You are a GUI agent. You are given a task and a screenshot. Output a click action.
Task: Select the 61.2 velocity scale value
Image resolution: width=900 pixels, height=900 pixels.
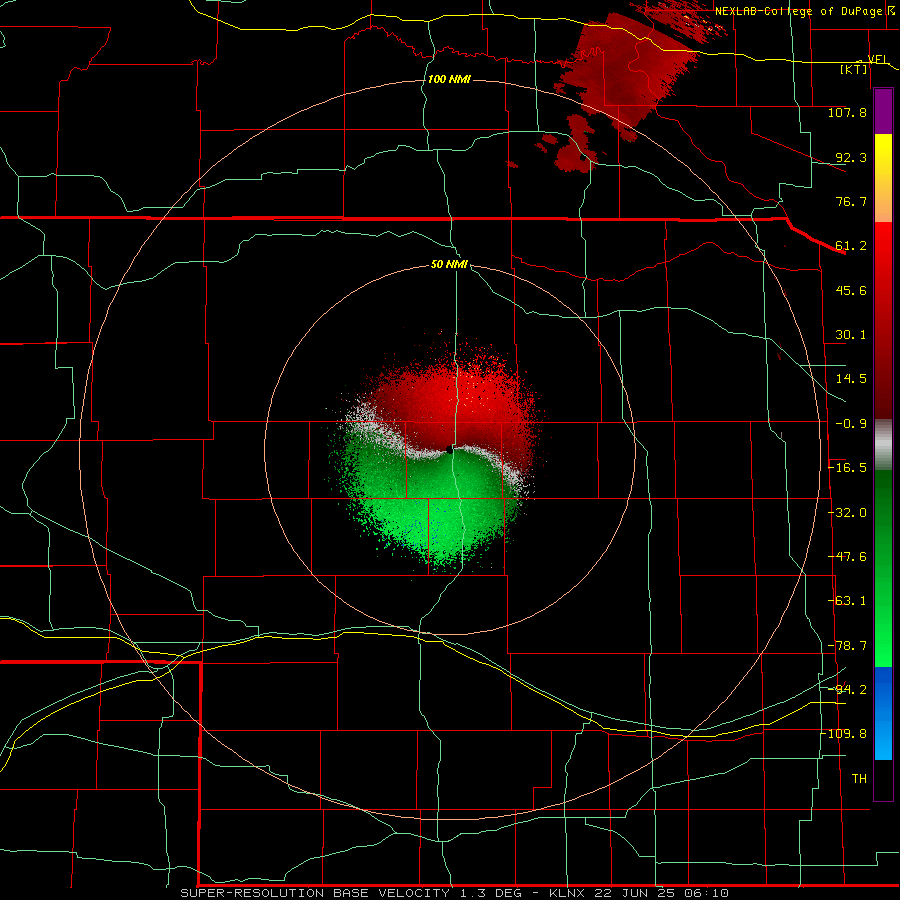[x=851, y=246]
